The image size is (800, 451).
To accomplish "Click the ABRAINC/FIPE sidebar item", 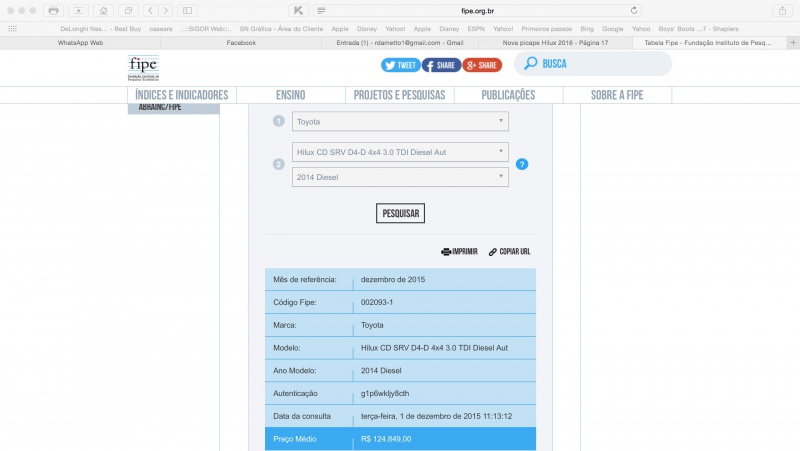I will click(x=173, y=108).
